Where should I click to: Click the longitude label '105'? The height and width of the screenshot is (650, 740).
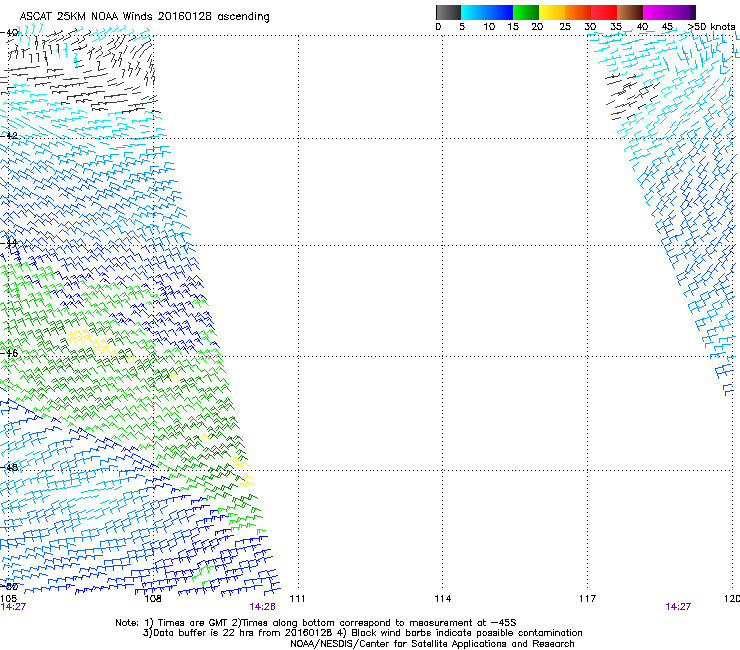(8, 599)
